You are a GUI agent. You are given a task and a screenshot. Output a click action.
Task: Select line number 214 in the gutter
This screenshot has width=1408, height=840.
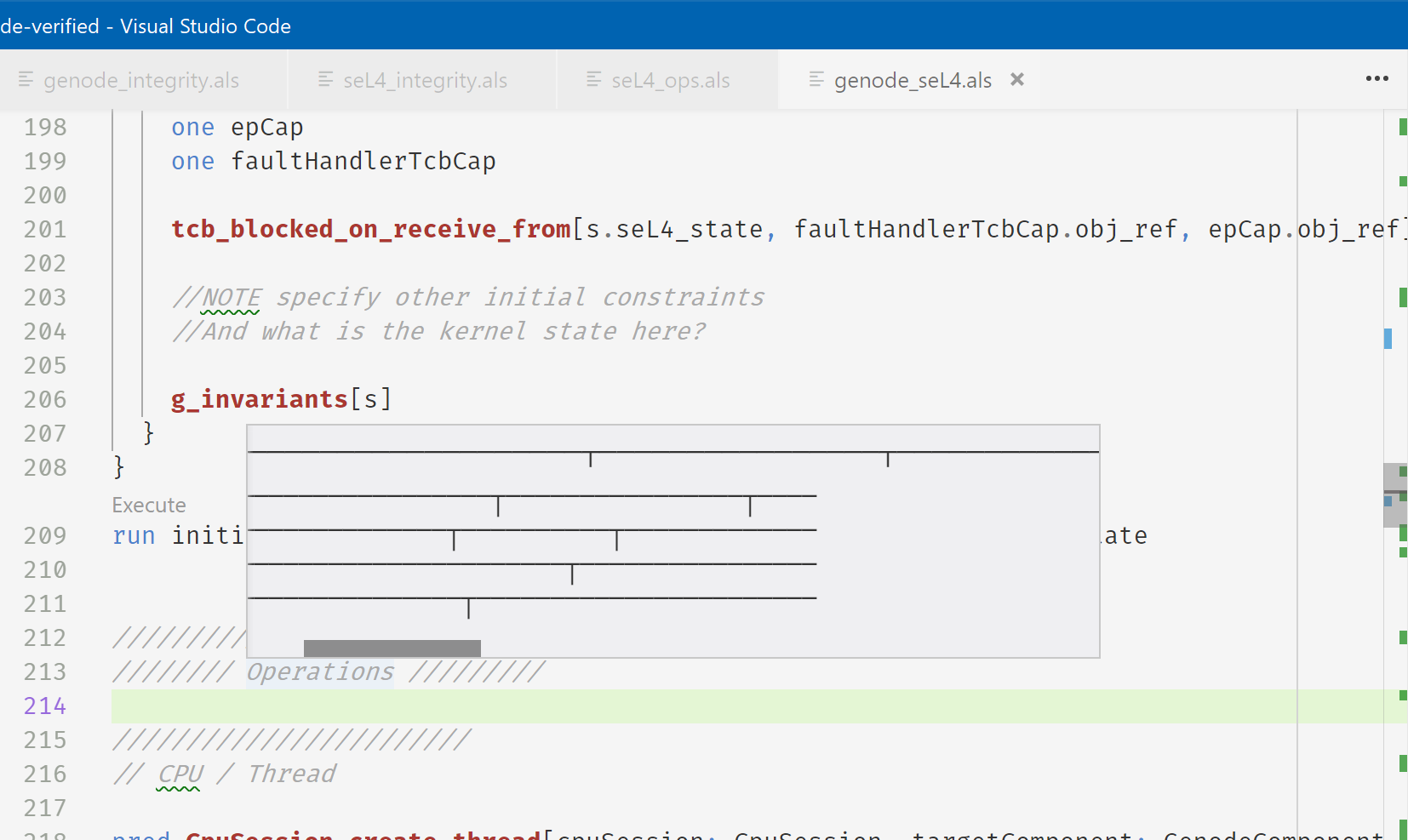45,706
